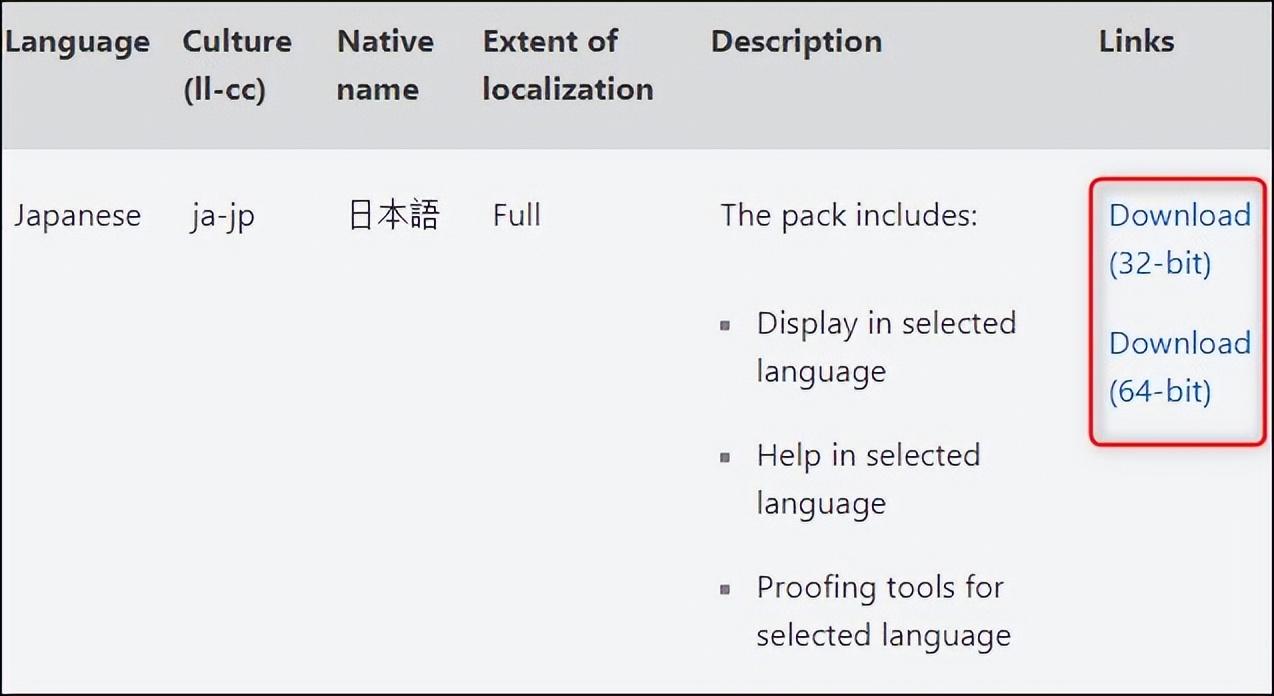1274x696 pixels.
Task: Click the Language column header
Action: 77,42
